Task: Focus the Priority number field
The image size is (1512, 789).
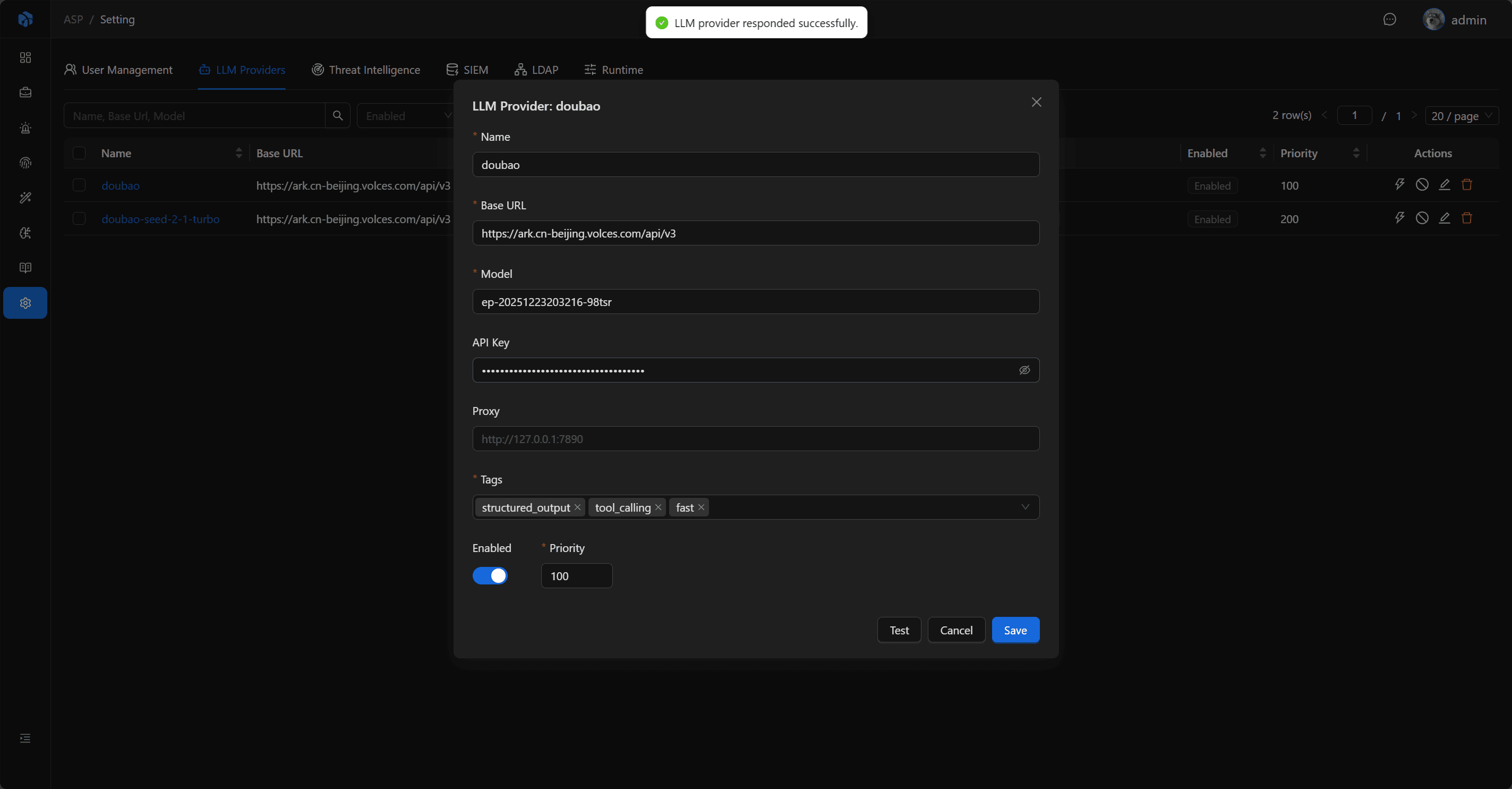Action: 576,576
